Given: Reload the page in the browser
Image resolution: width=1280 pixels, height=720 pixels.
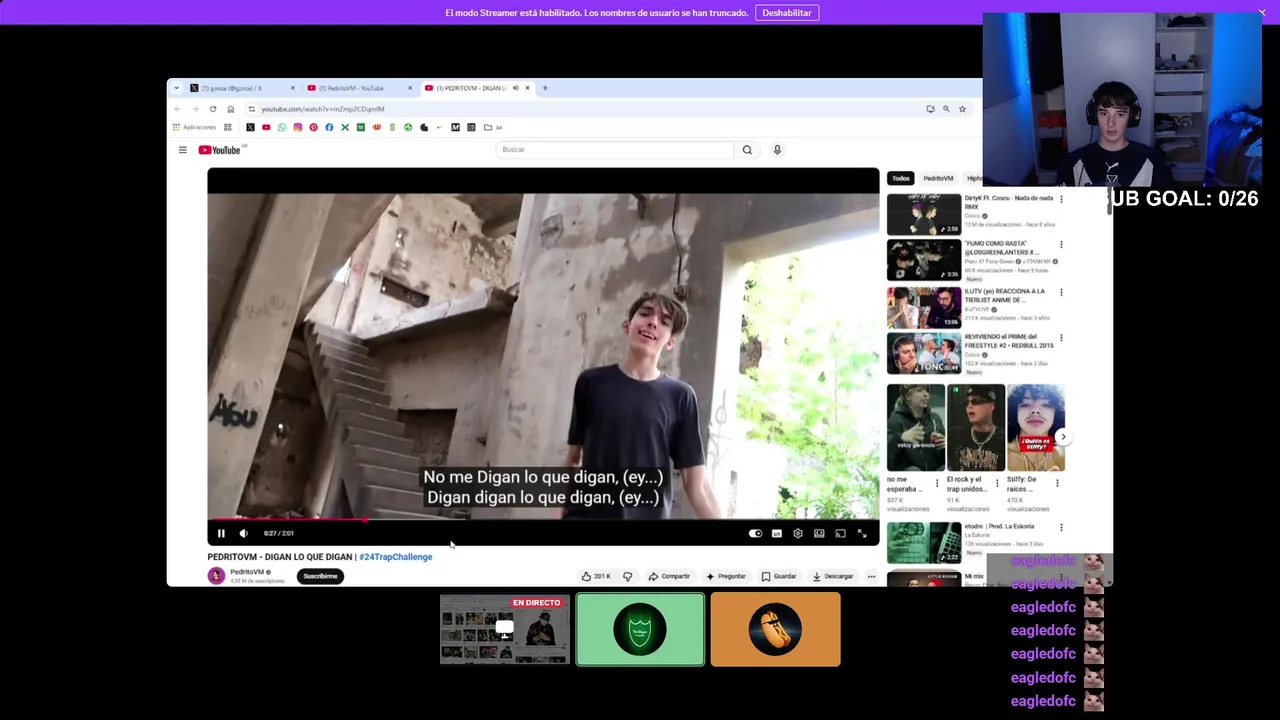Looking at the screenshot, I should click(213, 109).
